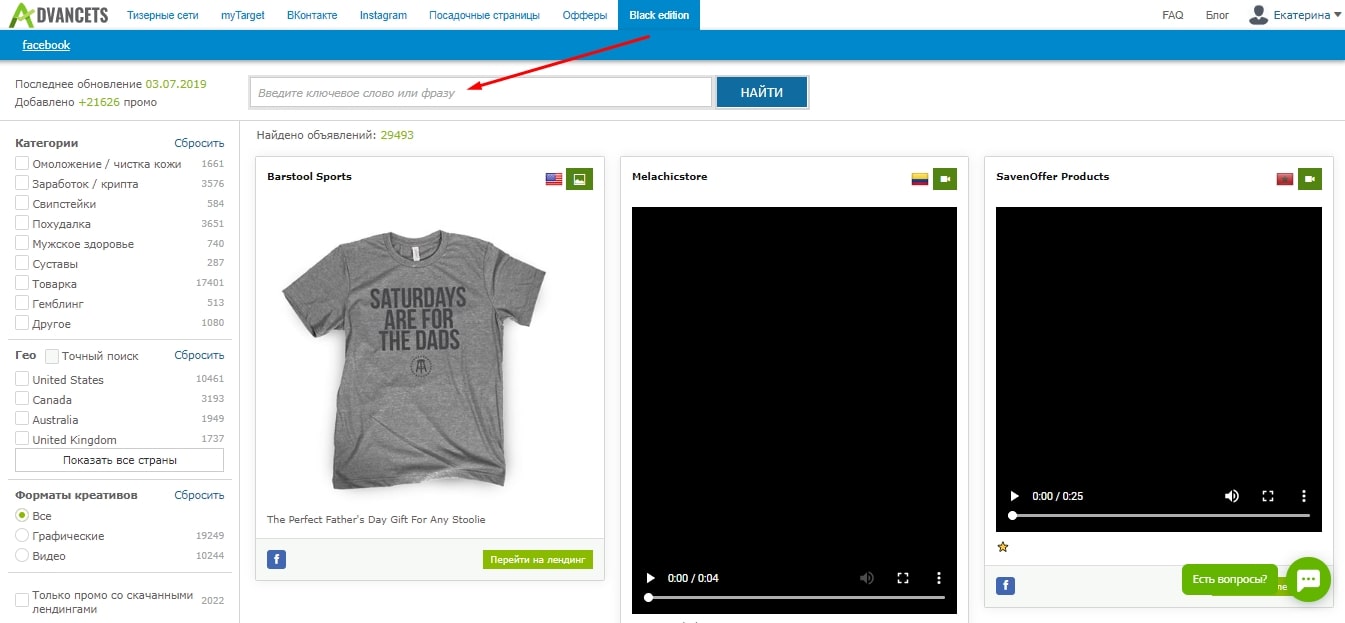Open the ВКонтакте tab
This screenshot has height=623, width=1345.
312,15
